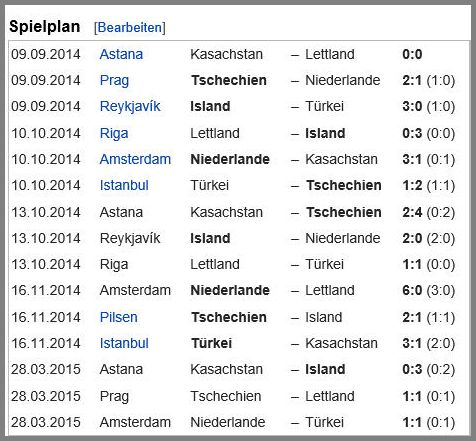Select bold Island in the Riga row
The height and width of the screenshot is (441, 476).
(x=325, y=133)
